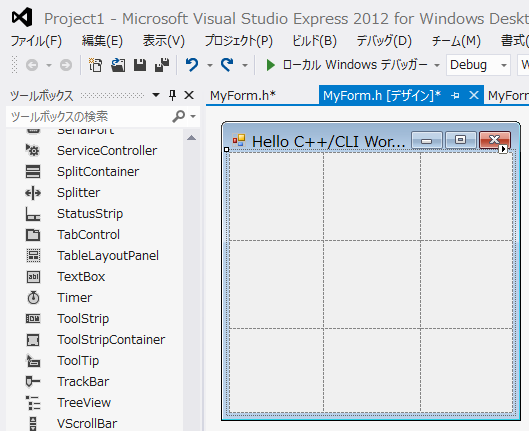Click the Visual Studio logo icon
Image resolution: width=529 pixels, height=431 pixels.
tap(22, 18)
